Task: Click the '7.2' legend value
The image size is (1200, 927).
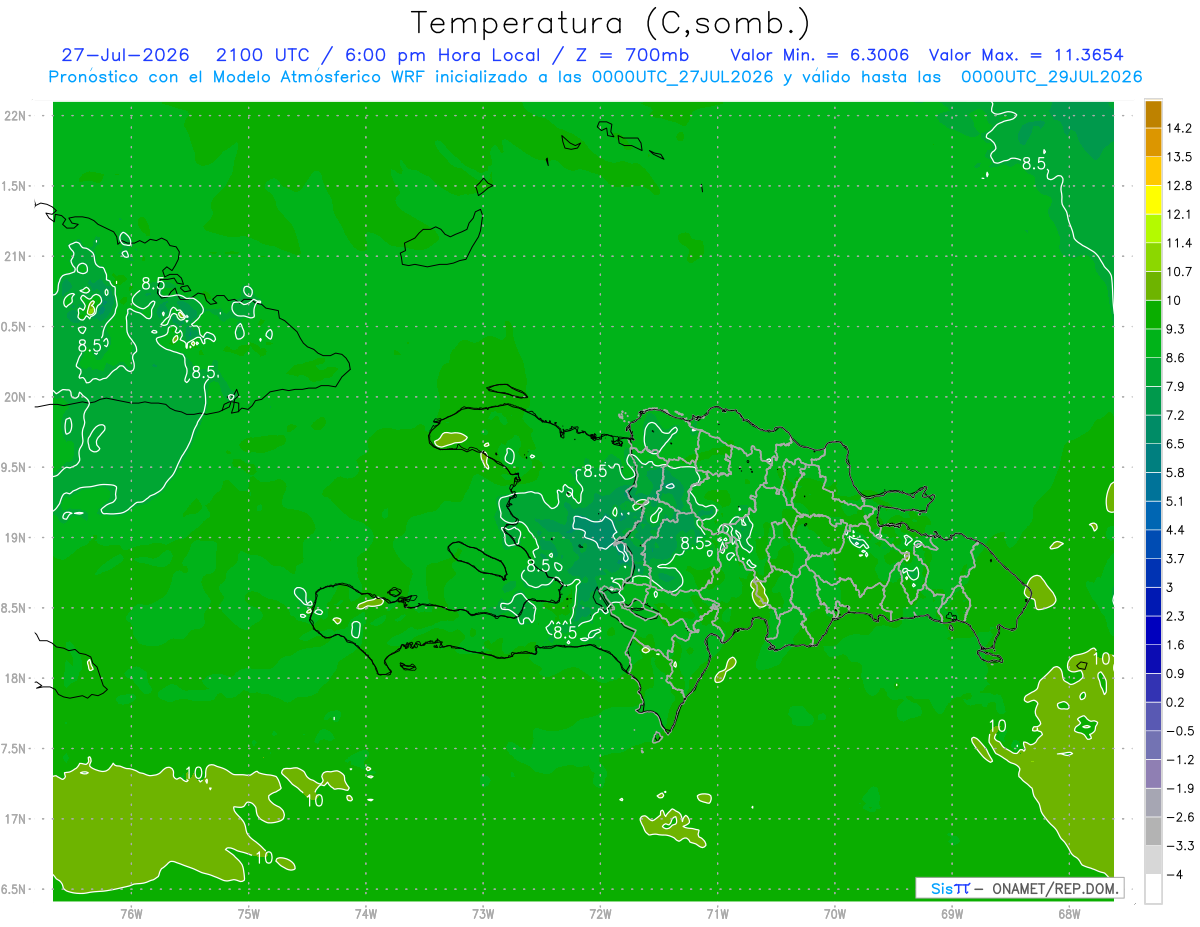Action: 1175,415
